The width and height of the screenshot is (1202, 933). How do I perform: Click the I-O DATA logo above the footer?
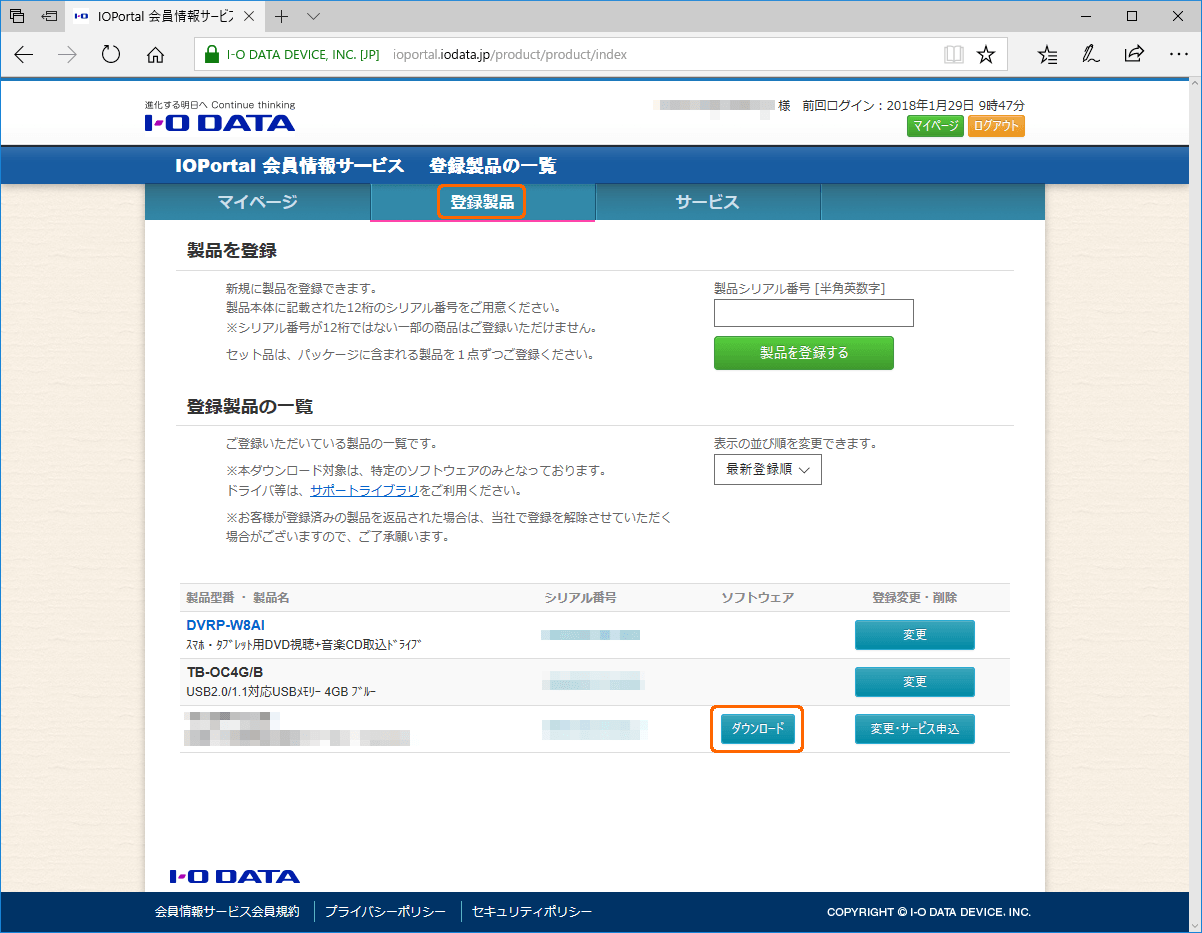235,877
